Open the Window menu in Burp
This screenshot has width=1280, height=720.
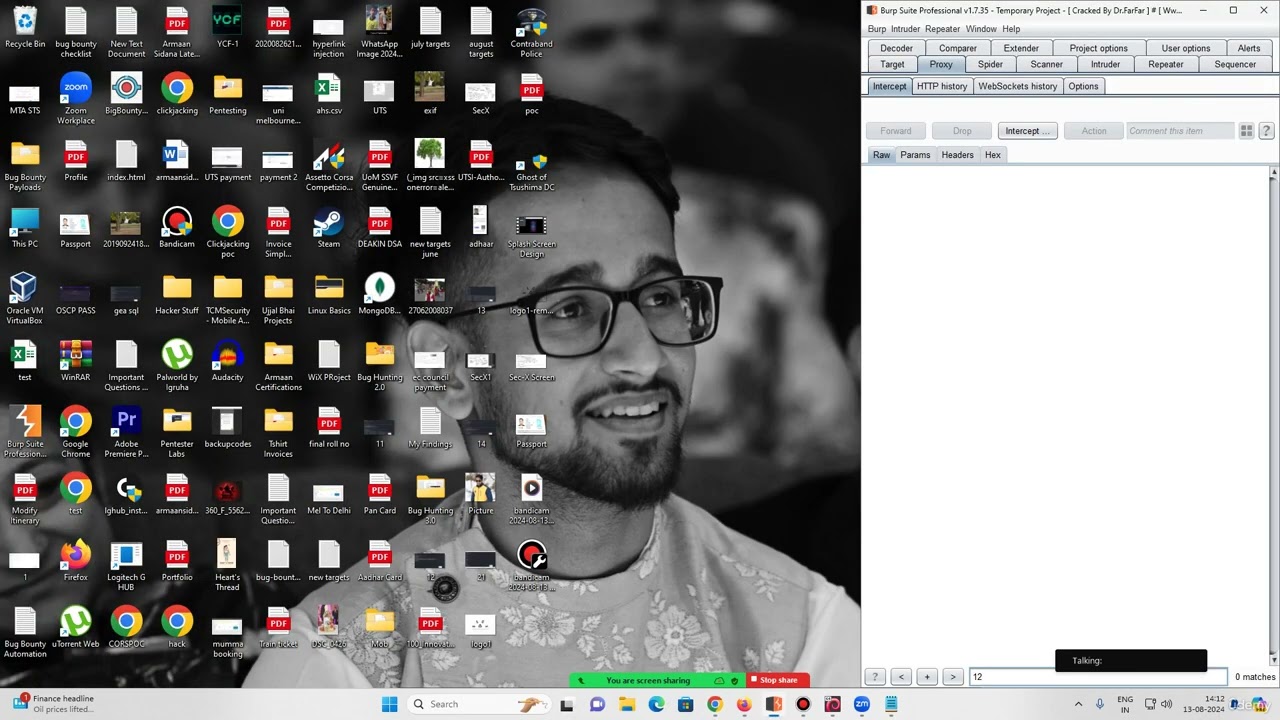(981, 29)
